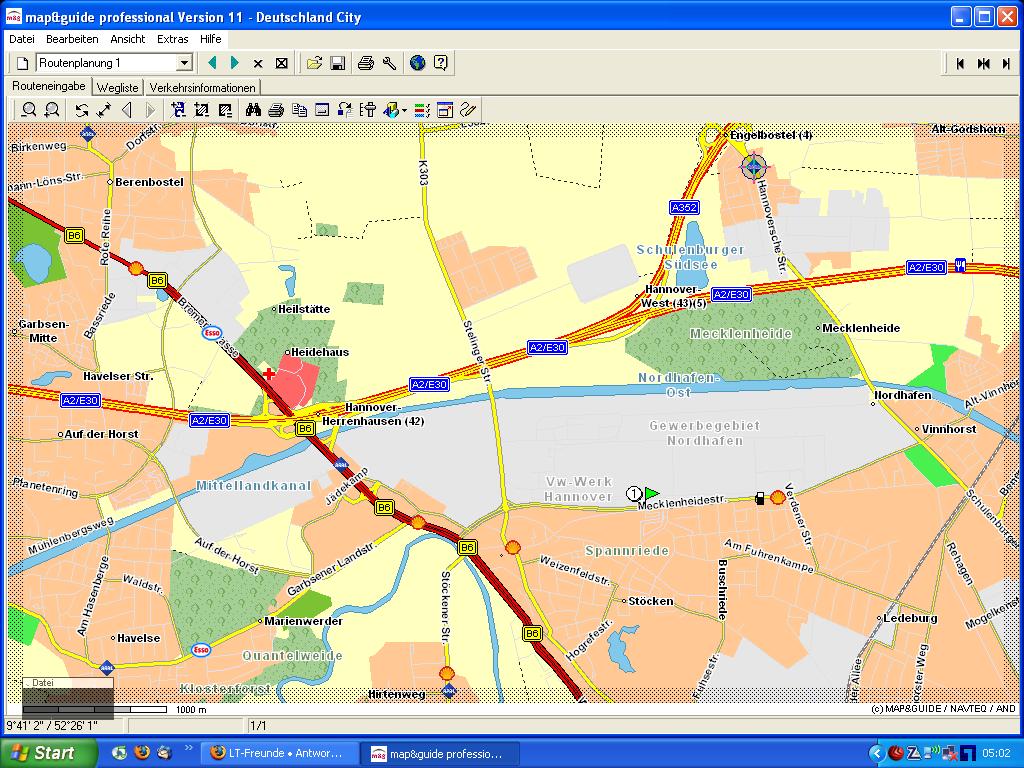Click the globe icon in top toolbar
This screenshot has height=768, width=1024.
[417, 63]
